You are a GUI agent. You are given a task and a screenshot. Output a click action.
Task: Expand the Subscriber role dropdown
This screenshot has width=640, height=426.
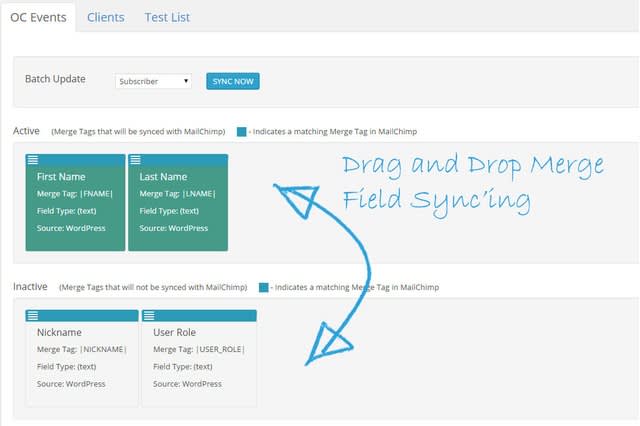[x=153, y=81]
